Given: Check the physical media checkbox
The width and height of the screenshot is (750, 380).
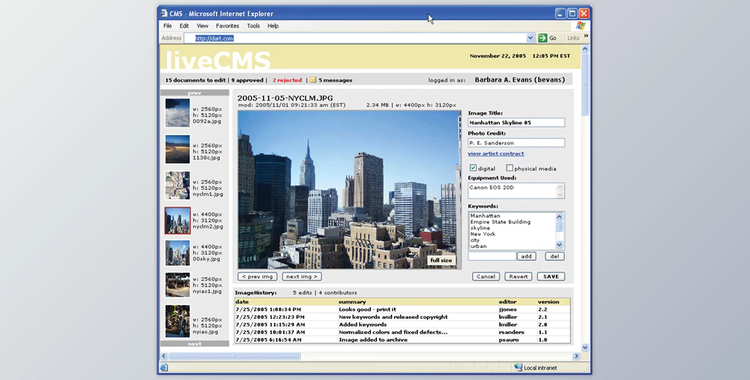Looking at the screenshot, I should coord(509,168).
